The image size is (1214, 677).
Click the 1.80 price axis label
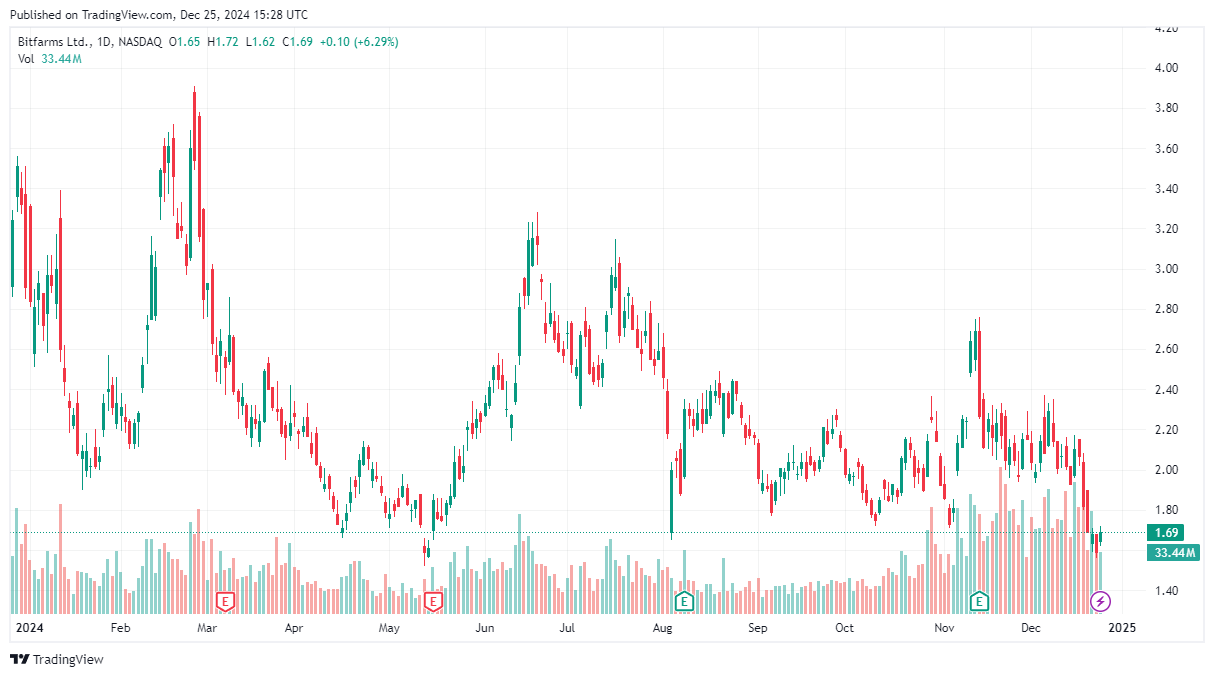(1167, 510)
